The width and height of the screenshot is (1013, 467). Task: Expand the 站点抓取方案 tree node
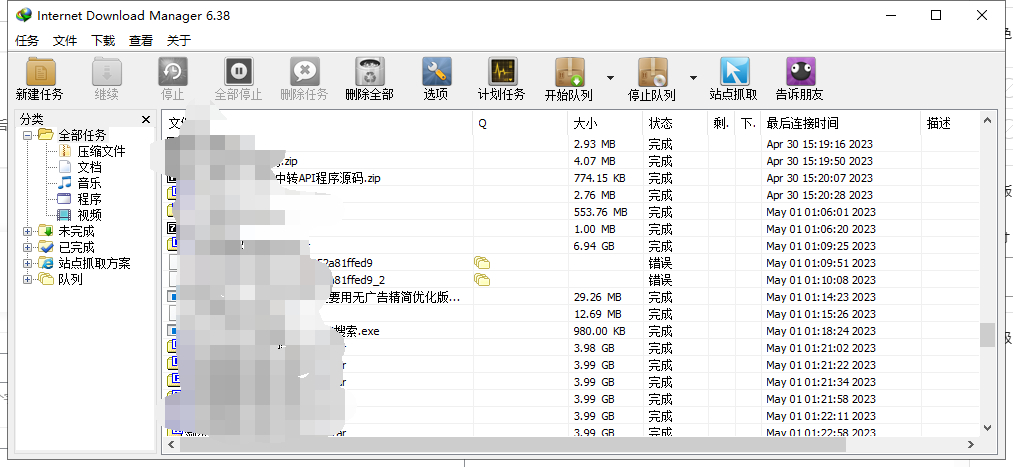(x=27, y=264)
